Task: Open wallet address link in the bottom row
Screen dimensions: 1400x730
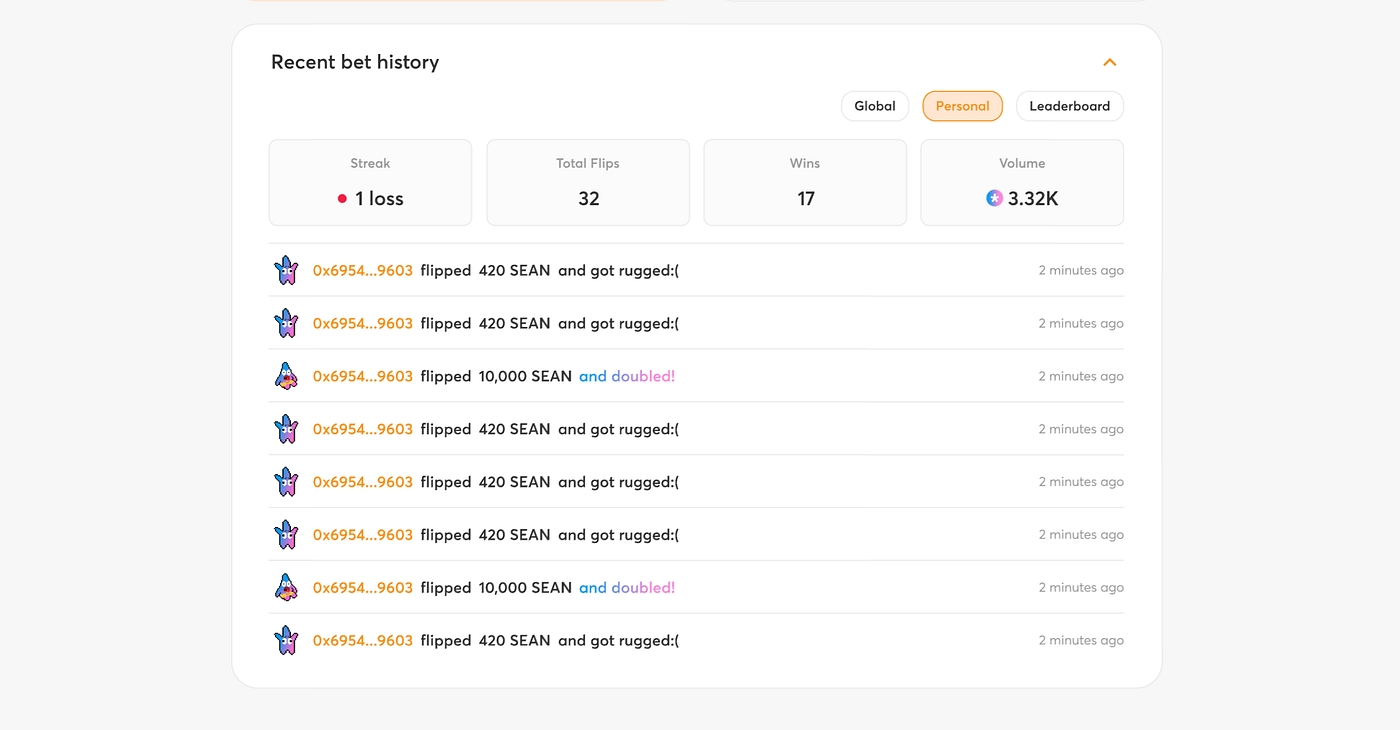Action: (362, 641)
